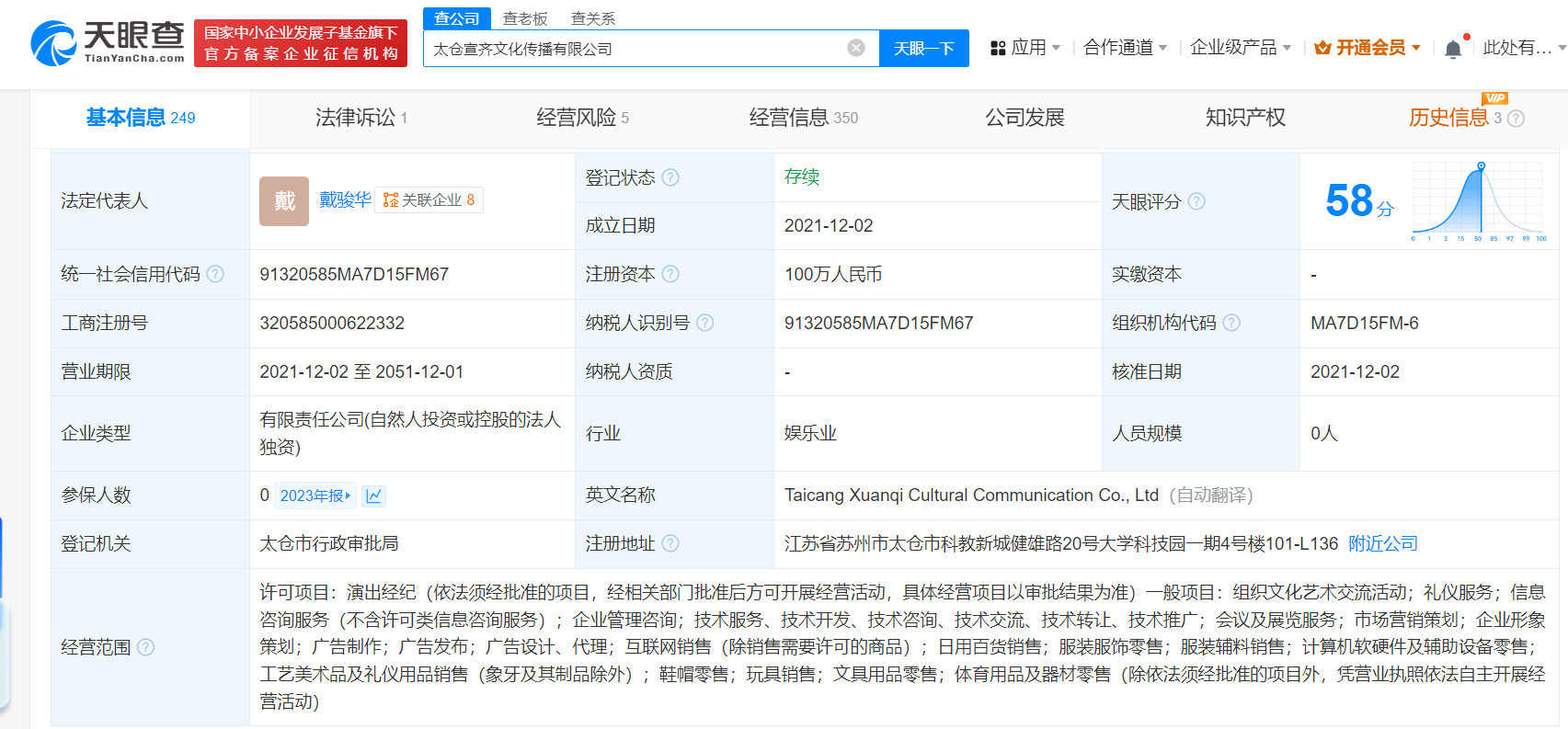
Task: Open the 经营信息 tab
Action: (x=804, y=118)
